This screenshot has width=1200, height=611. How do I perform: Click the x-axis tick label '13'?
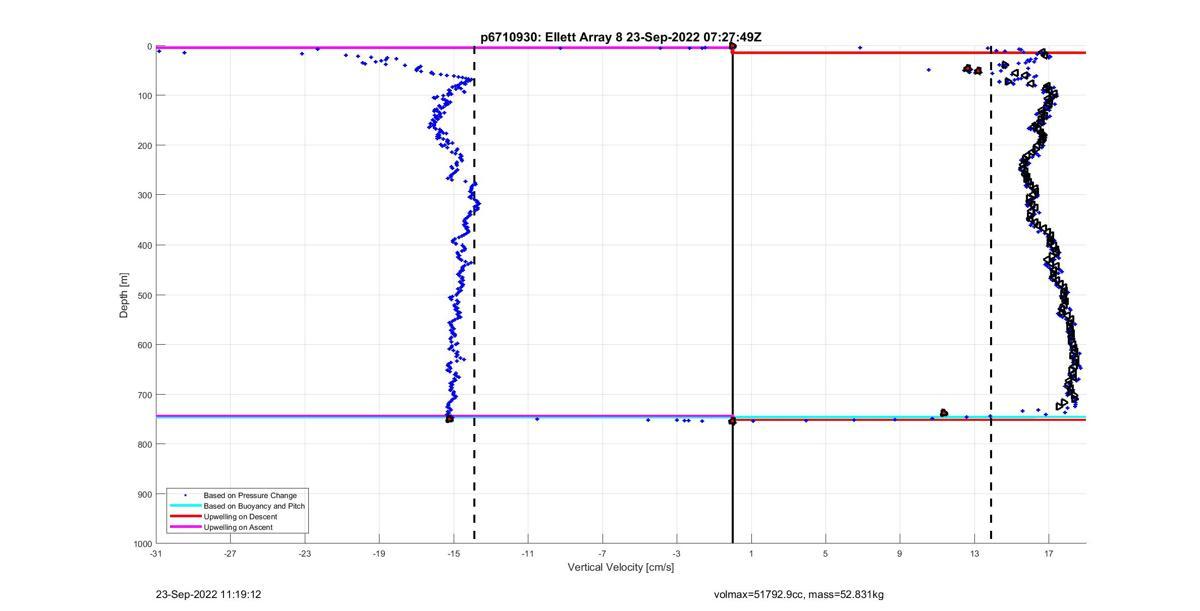click(974, 553)
